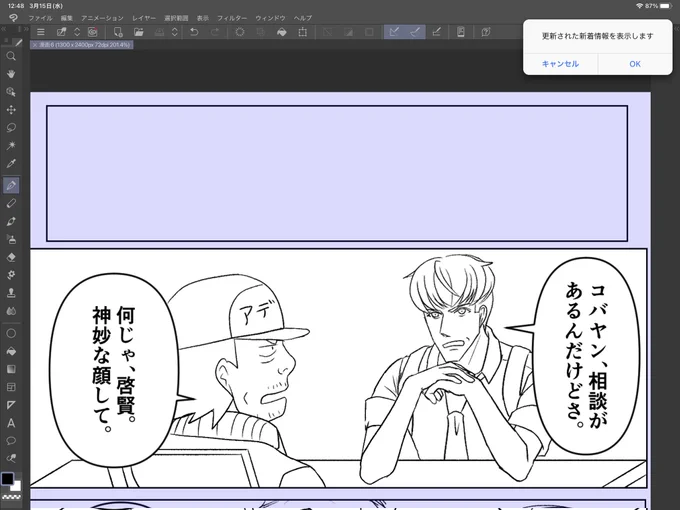
Task: Click the Clip Studio launcher icon
Action: [x=92, y=32]
